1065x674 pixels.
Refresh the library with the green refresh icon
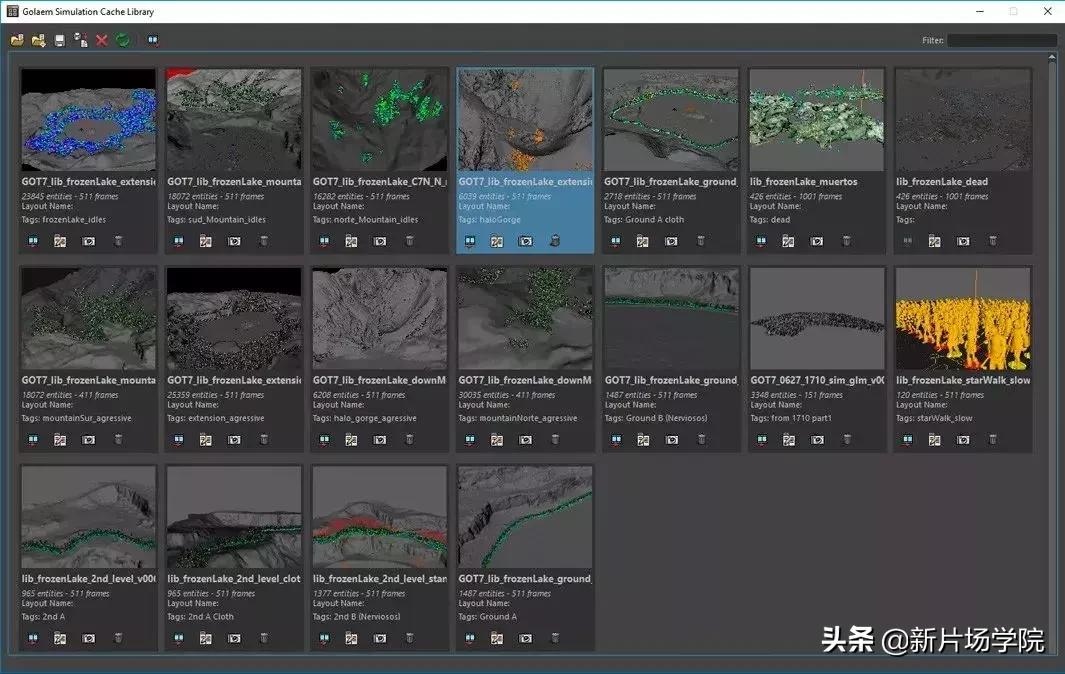tap(121, 40)
